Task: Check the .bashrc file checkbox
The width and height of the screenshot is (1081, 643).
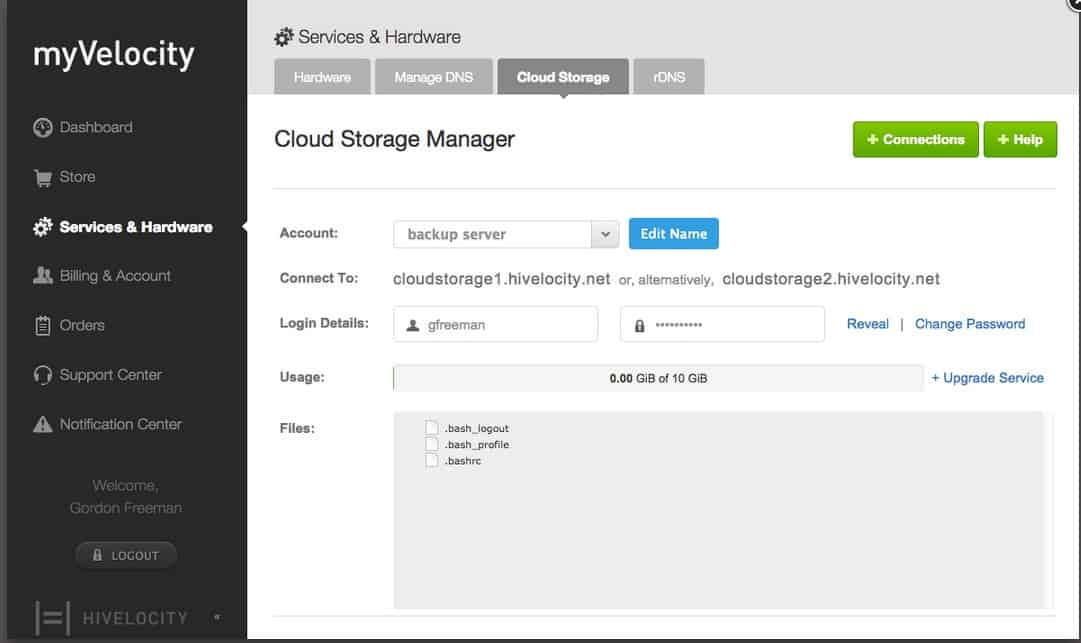Action: (x=432, y=460)
